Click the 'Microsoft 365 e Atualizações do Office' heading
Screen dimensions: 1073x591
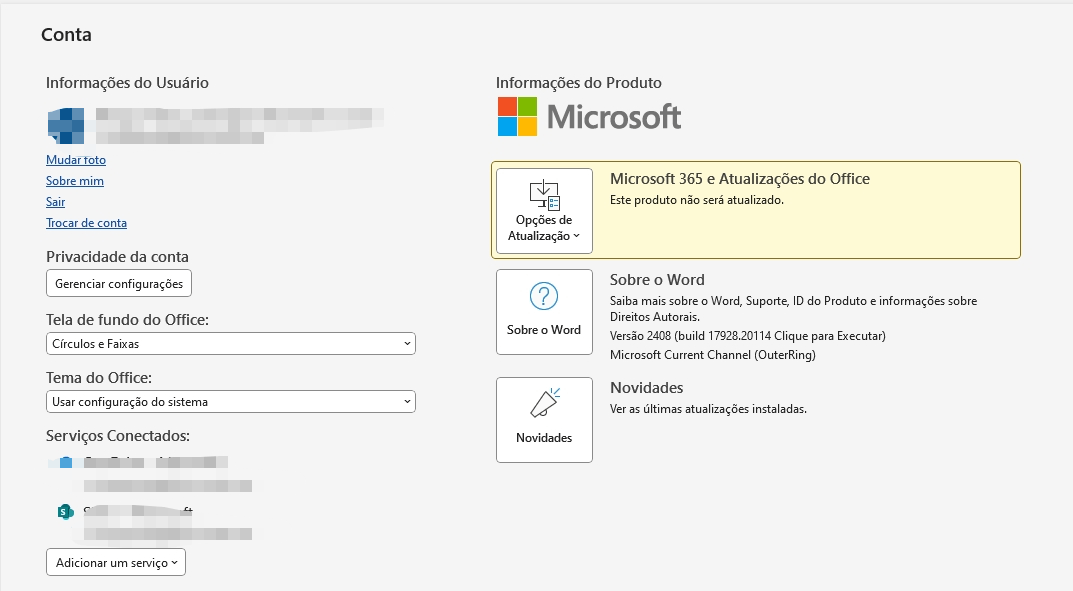(x=740, y=179)
